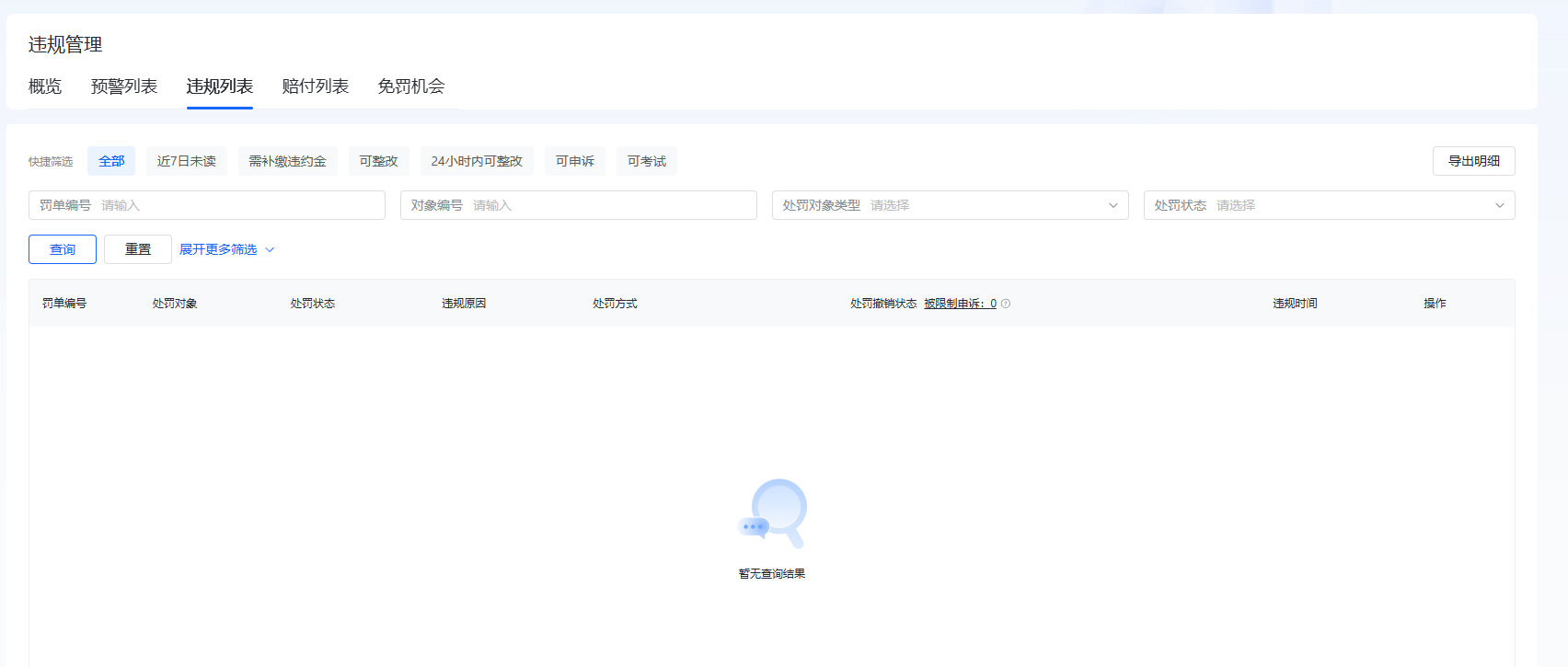Select the 全部 quick filter
Screen dimensions: 1568x667
111,161
